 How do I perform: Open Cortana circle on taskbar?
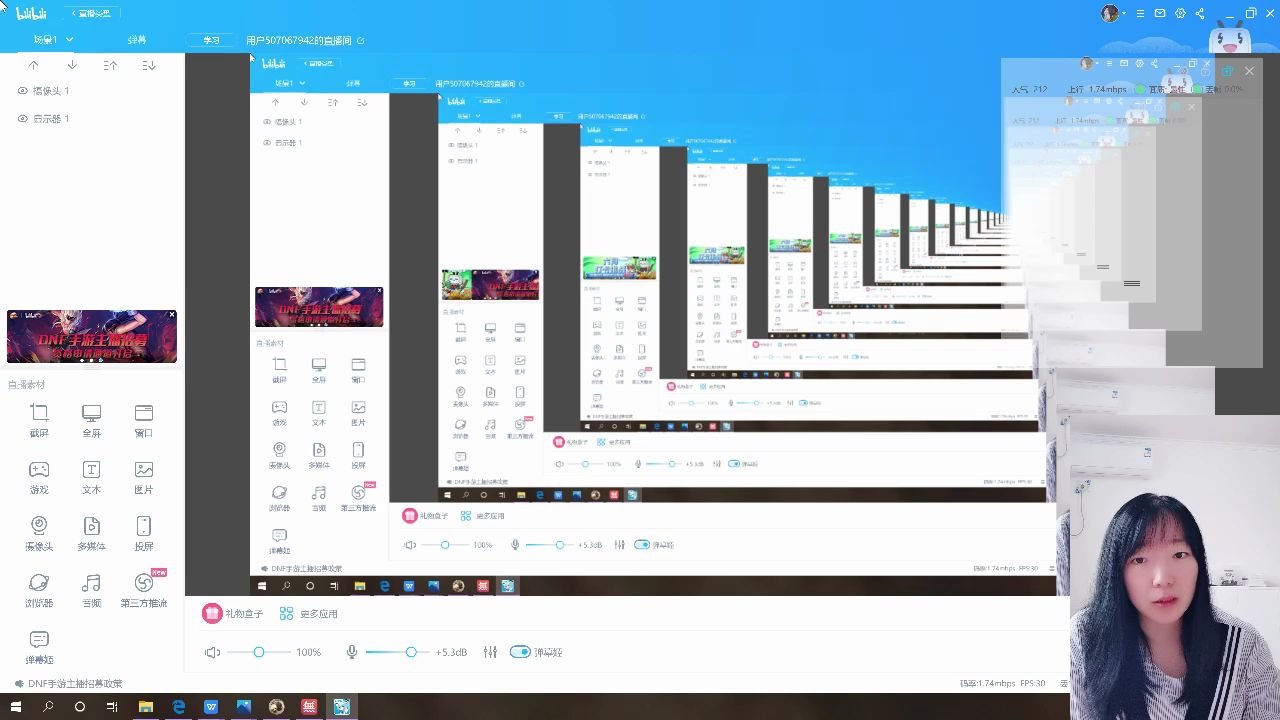pyautogui.click(x=79, y=707)
